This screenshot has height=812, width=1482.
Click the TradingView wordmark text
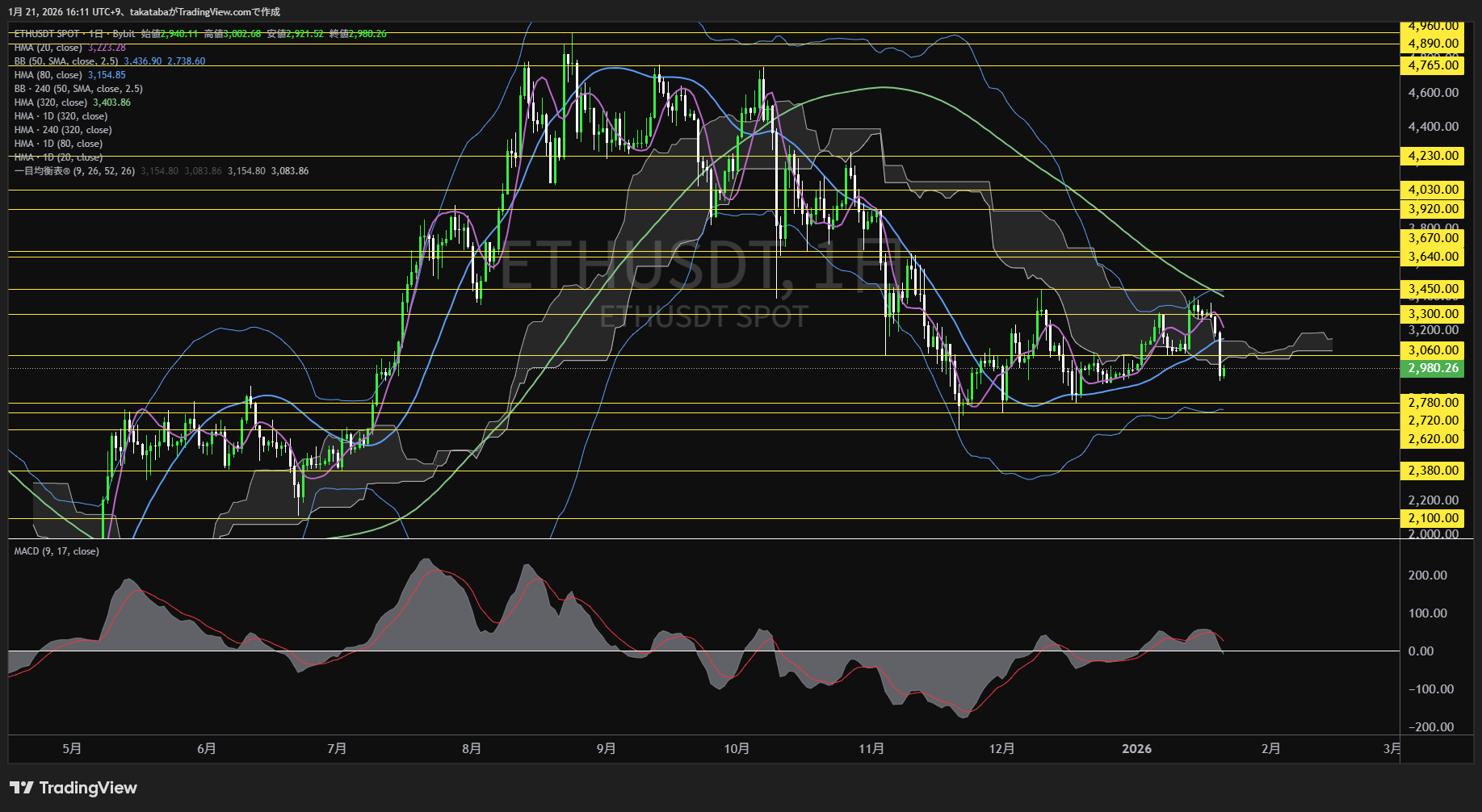coord(88,788)
